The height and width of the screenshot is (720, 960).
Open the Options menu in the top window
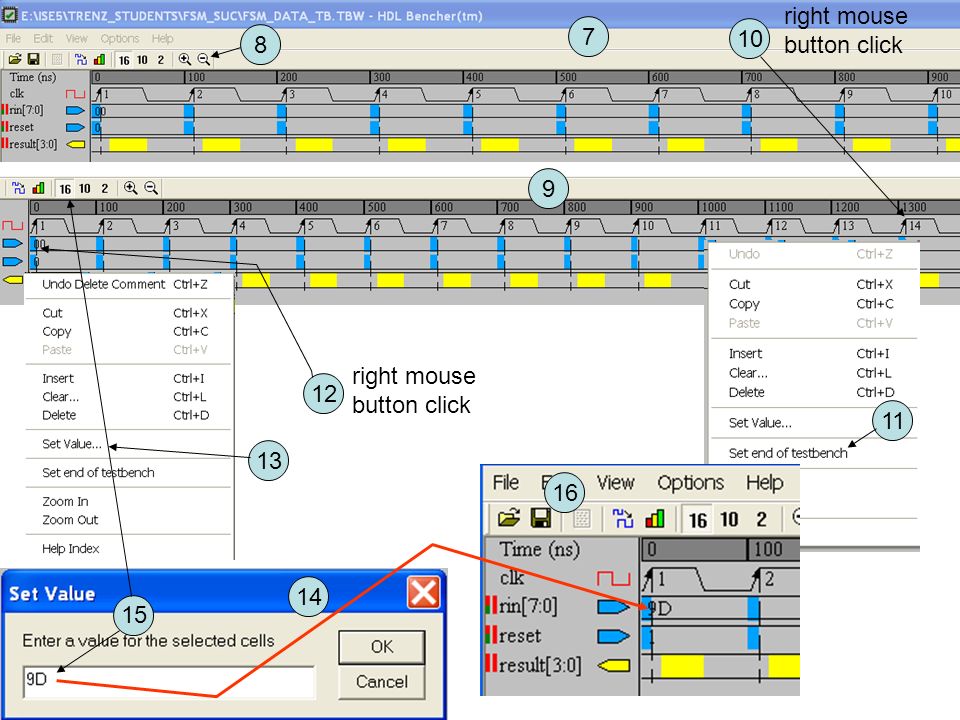[119, 39]
